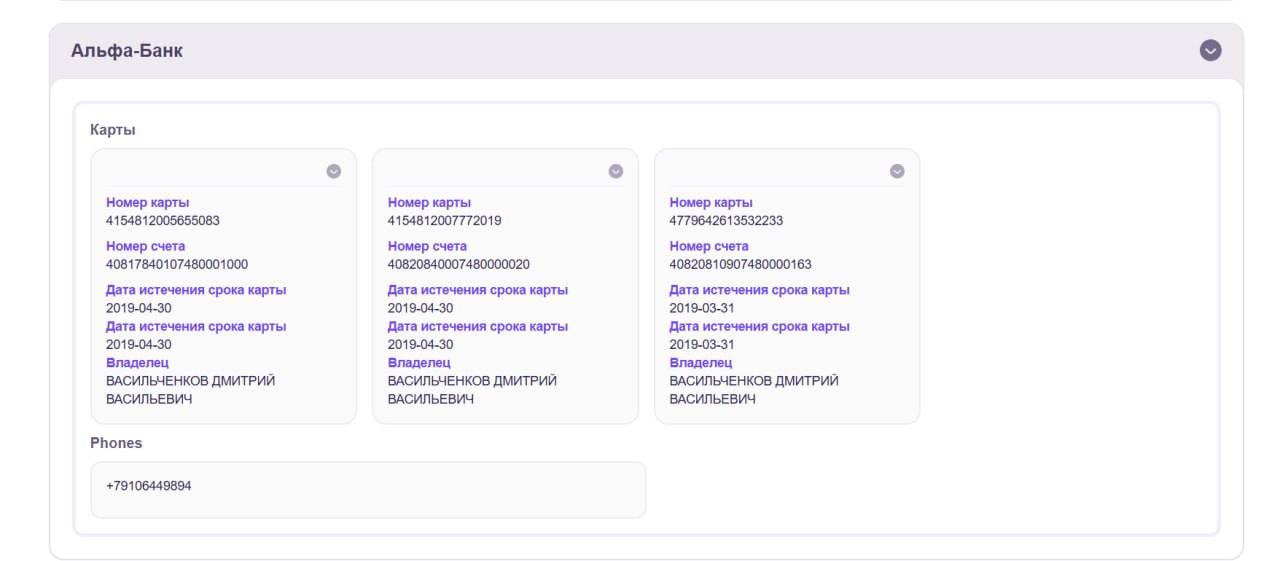Click the first card's Владелец label

[x=137, y=363]
